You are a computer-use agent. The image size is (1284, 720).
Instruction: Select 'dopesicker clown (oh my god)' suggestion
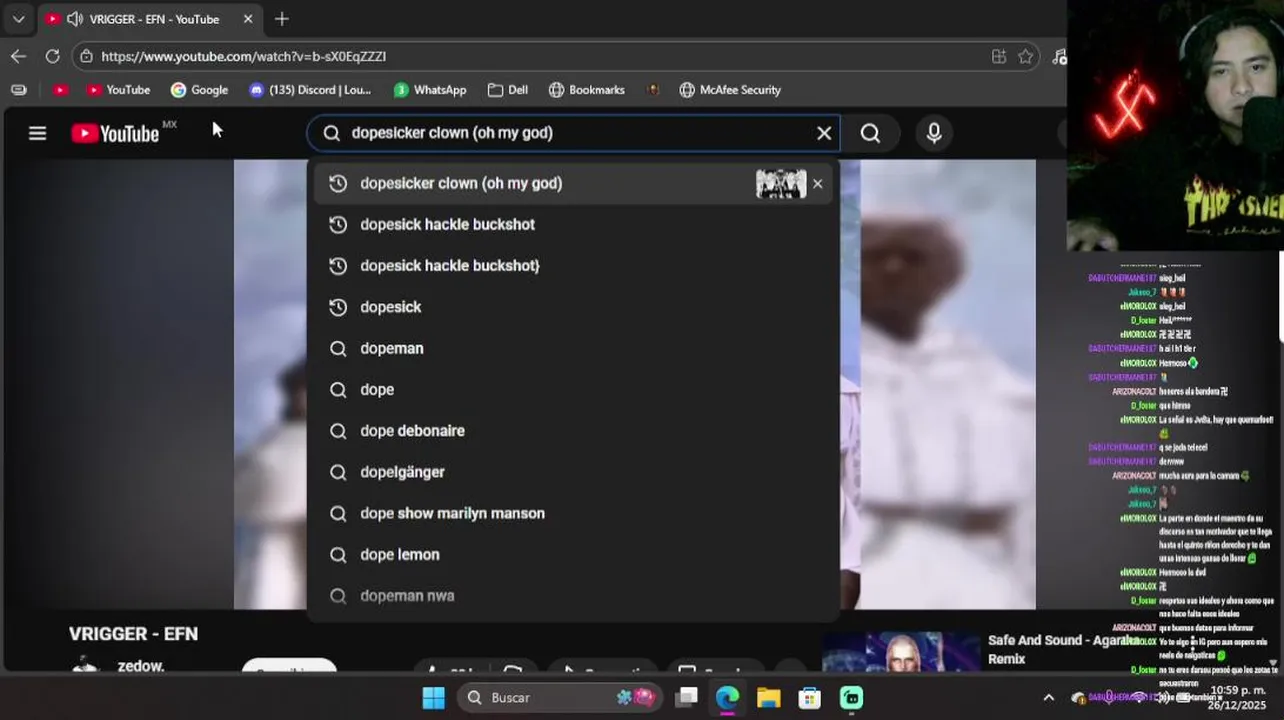tap(574, 184)
